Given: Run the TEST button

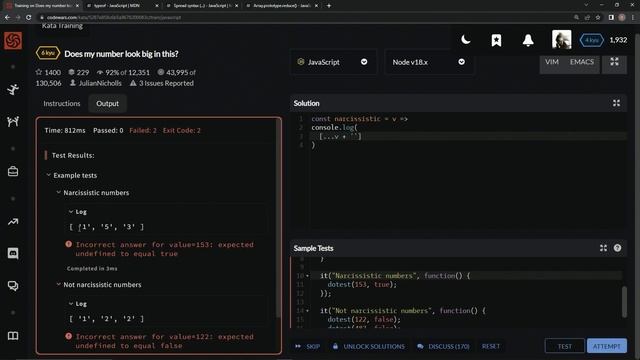Looking at the screenshot, I should coord(564,346).
